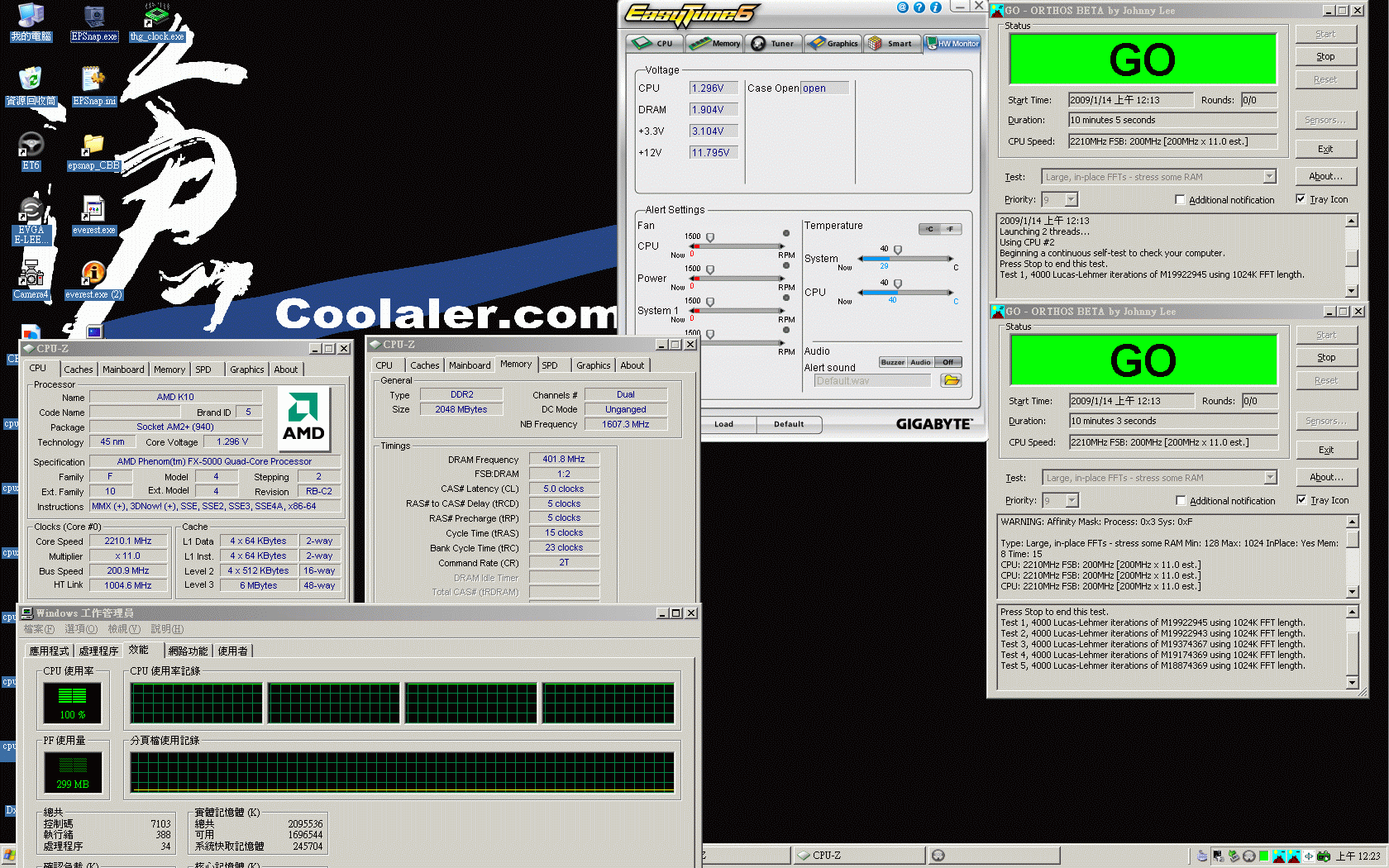Click the Load button in EasyTune6
Image resolution: width=1389 pixels, height=868 pixels.
723,424
